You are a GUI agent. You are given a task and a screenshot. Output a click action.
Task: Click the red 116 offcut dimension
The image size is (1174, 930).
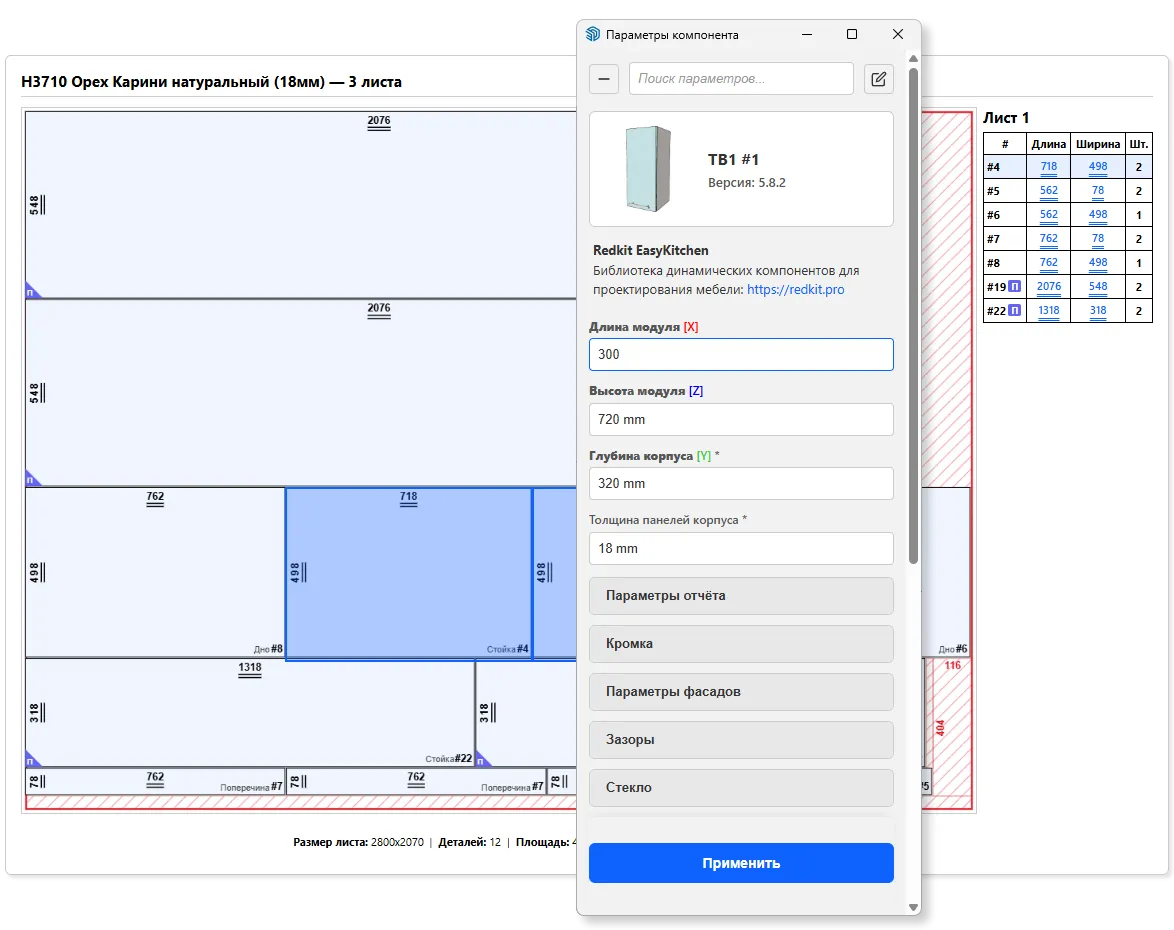(952, 666)
